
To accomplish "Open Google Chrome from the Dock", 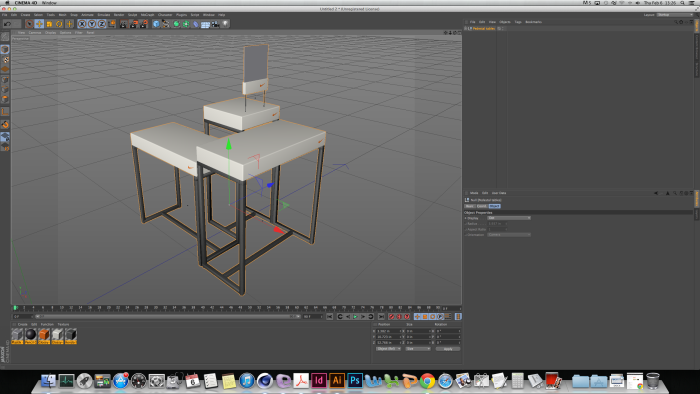I will [x=427, y=381].
